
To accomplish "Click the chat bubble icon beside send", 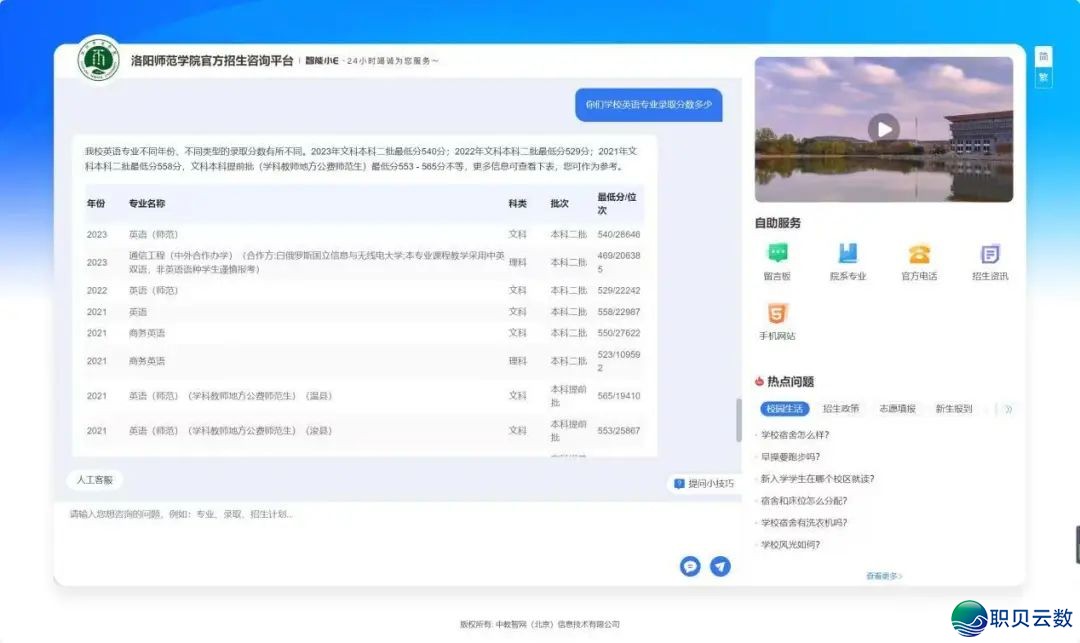I will 690,566.
